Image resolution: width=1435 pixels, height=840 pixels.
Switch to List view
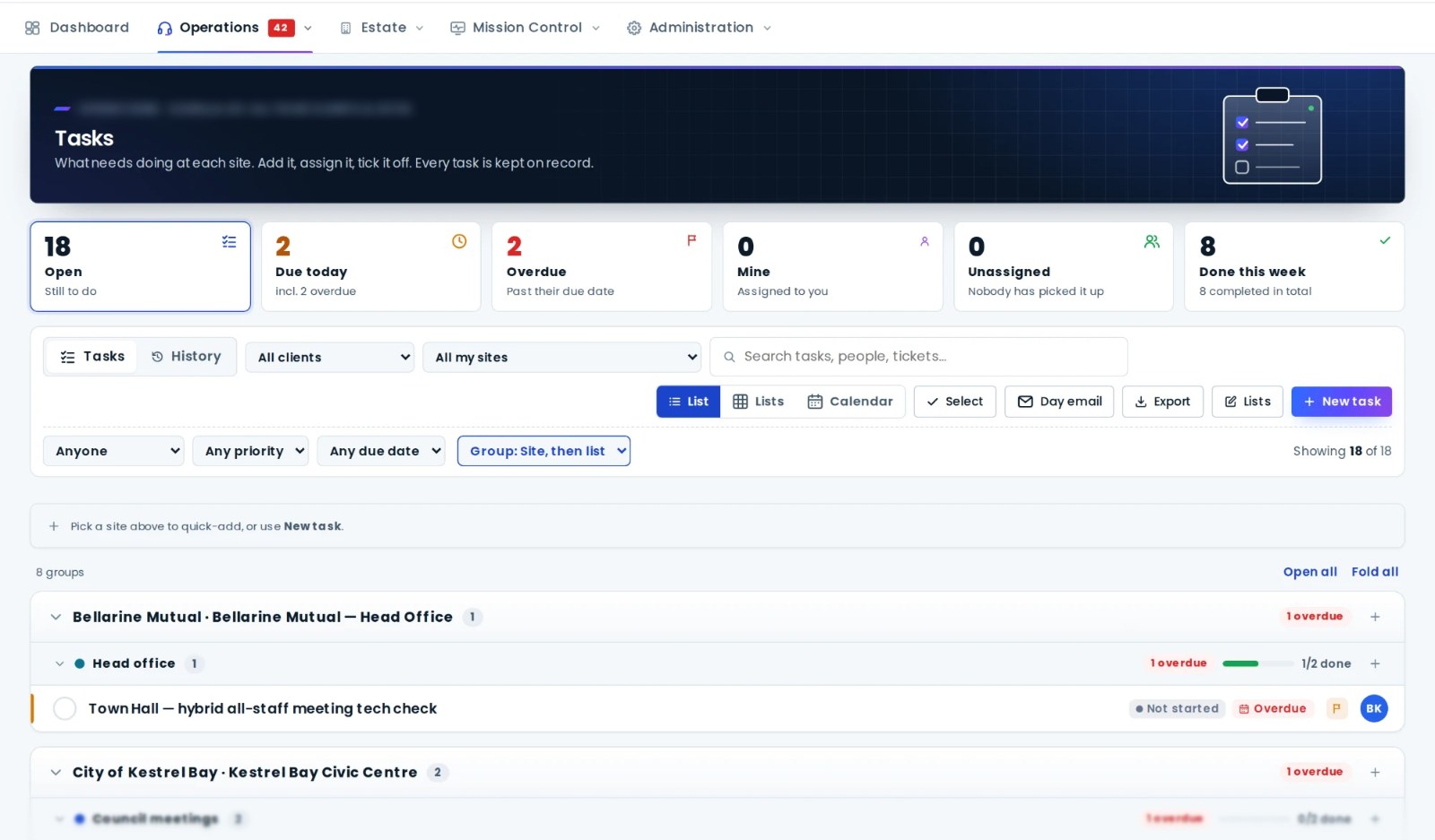coord(688,402)
